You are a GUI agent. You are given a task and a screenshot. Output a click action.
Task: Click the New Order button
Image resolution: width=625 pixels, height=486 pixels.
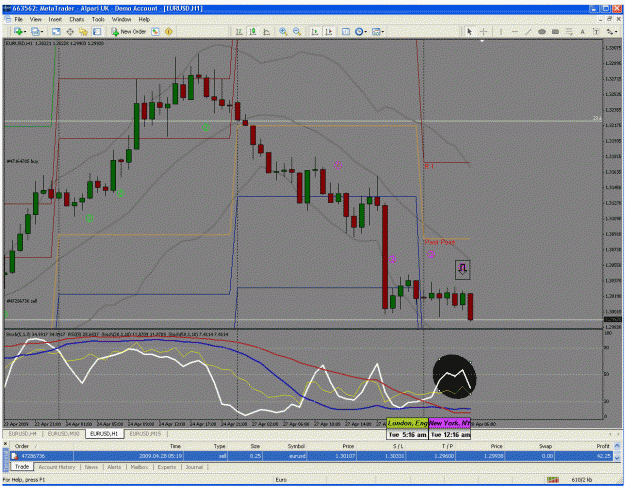pos(128,31)
